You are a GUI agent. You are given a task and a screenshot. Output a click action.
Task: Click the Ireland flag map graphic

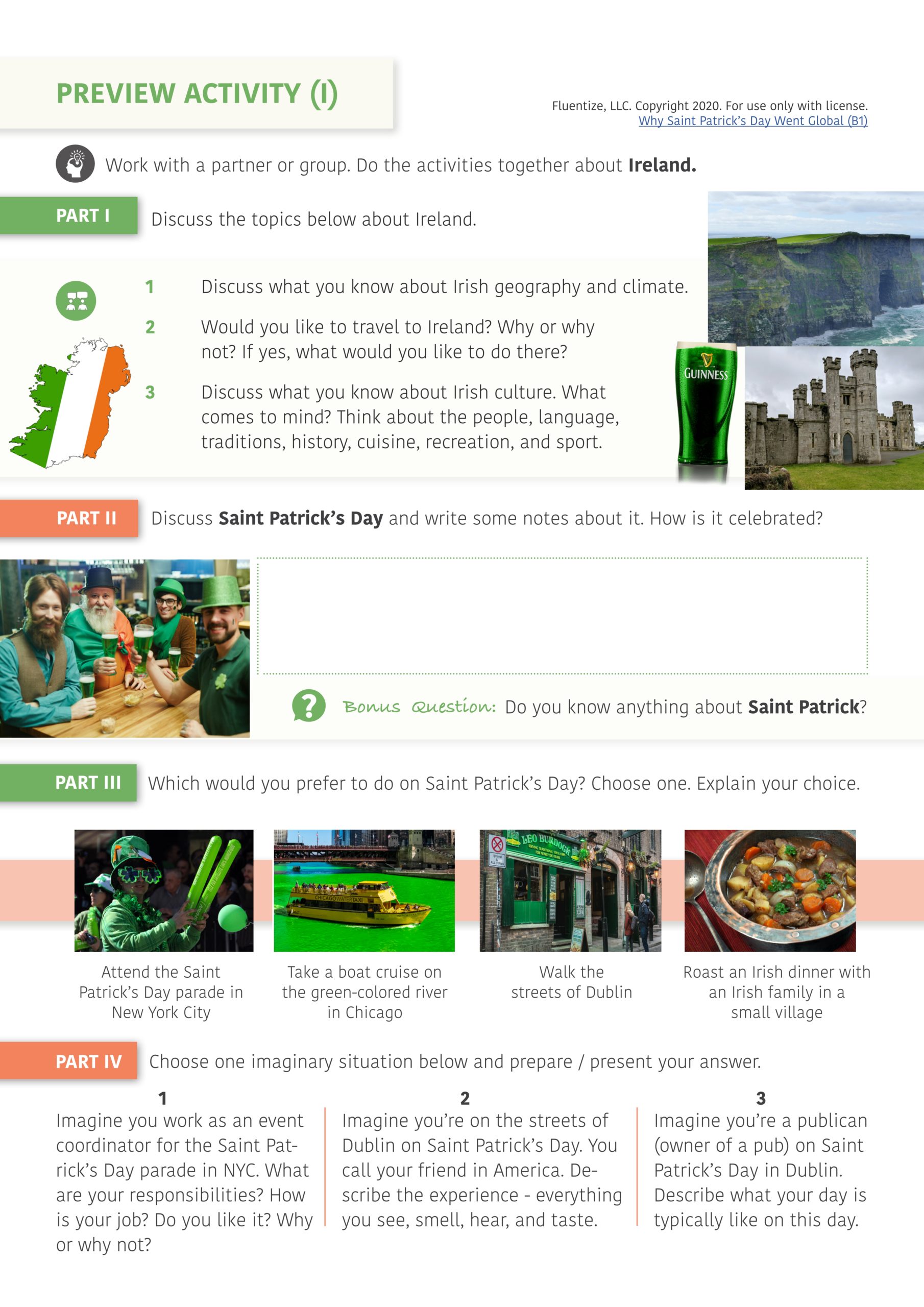point(69,403)
